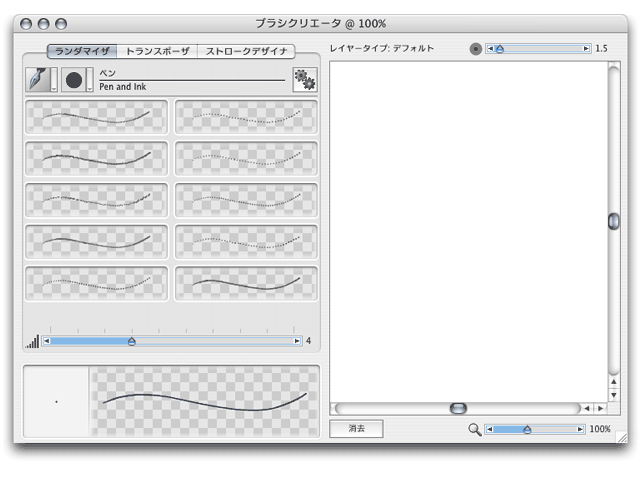This screenshot has width=640, height=480.
Task: Select the top-left stroke variation thumbnail
Action: (x=98, y=117)
